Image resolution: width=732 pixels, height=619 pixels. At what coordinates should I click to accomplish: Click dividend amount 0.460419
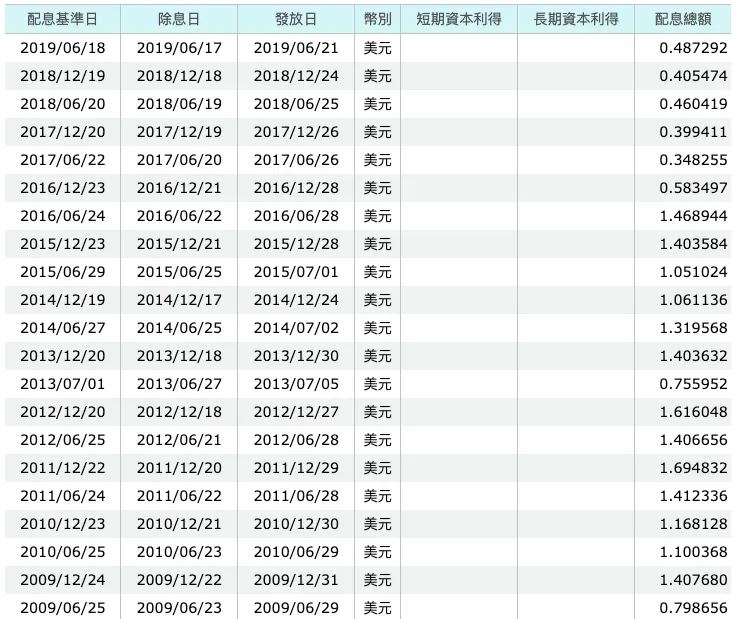[693, 104]
